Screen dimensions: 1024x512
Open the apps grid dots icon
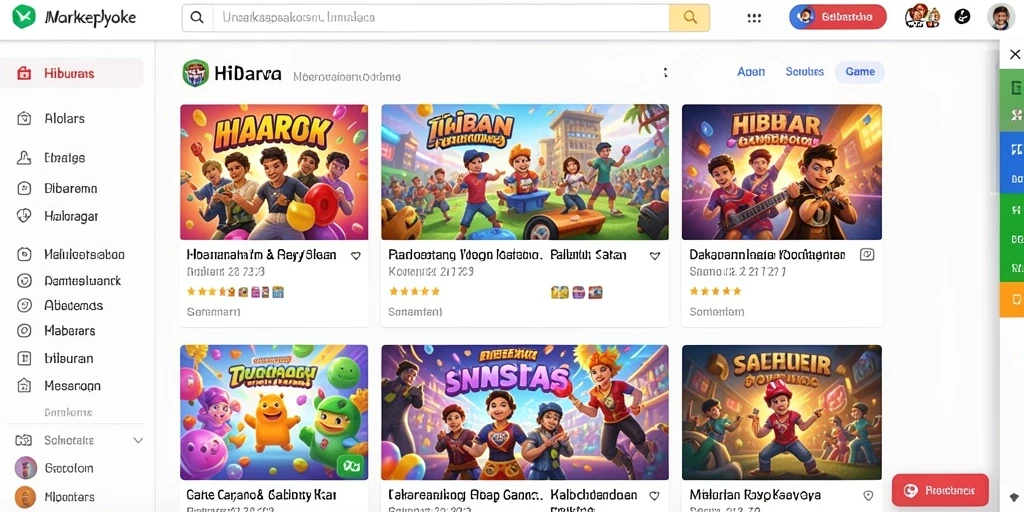(x=754, y=18)
